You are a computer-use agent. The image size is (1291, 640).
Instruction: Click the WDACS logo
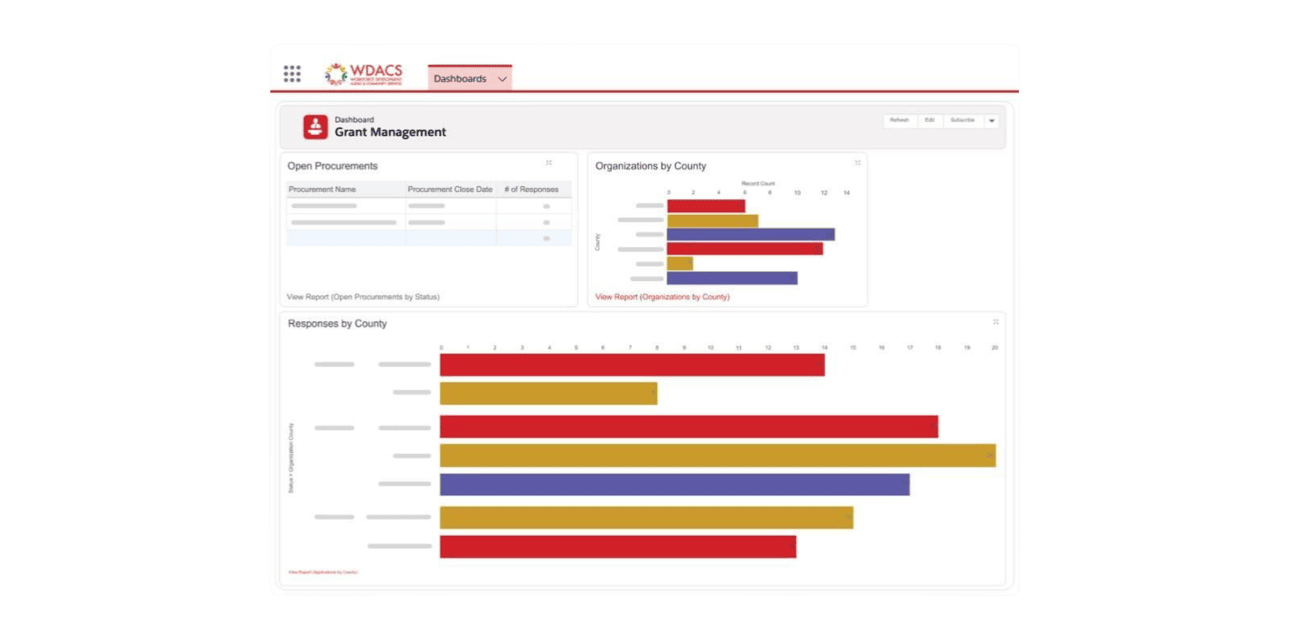[x=364, y=74]
